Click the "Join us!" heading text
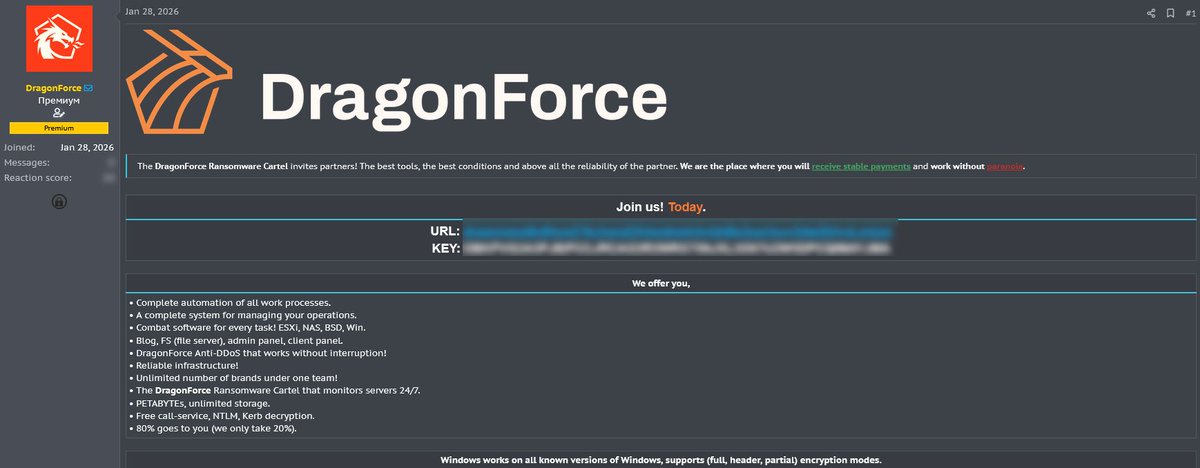The width and height of the screenshot is (1200, 468). tap(640, 207)
